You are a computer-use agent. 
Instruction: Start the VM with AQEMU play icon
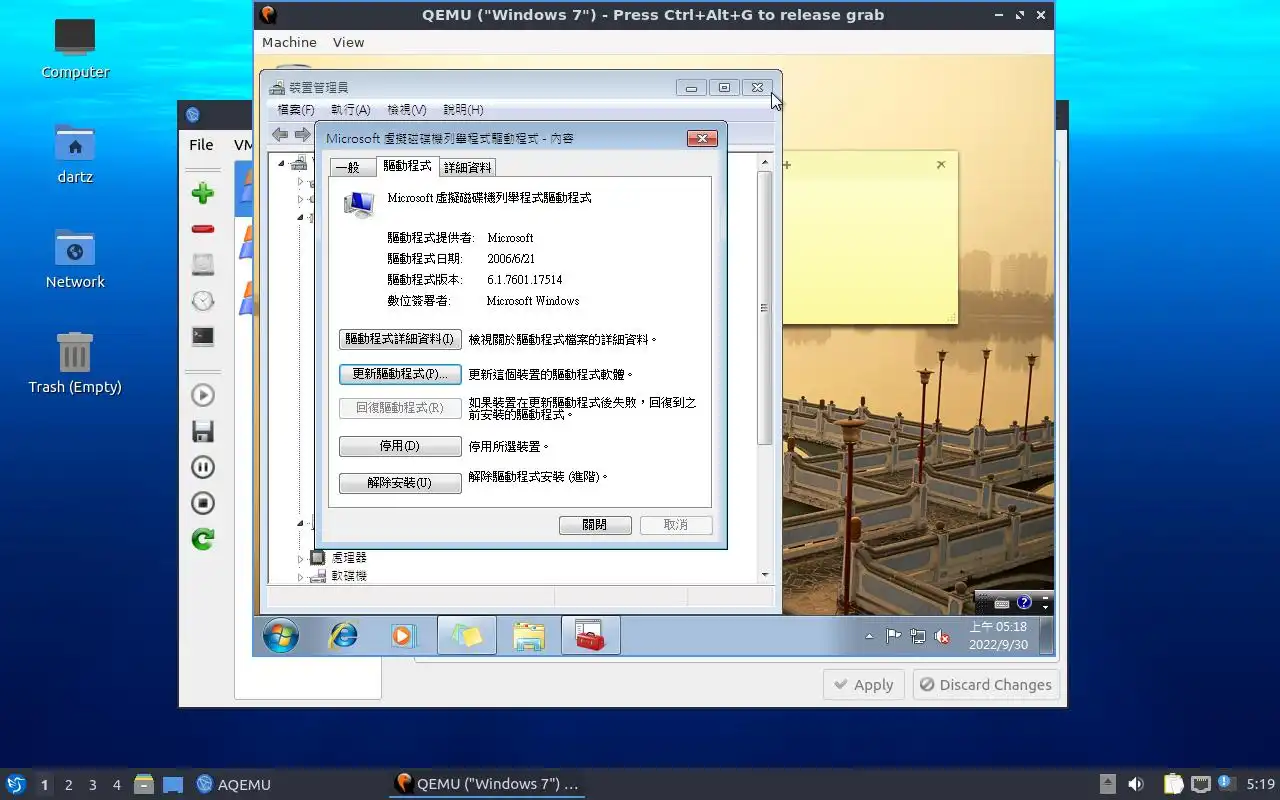(203, 395)
